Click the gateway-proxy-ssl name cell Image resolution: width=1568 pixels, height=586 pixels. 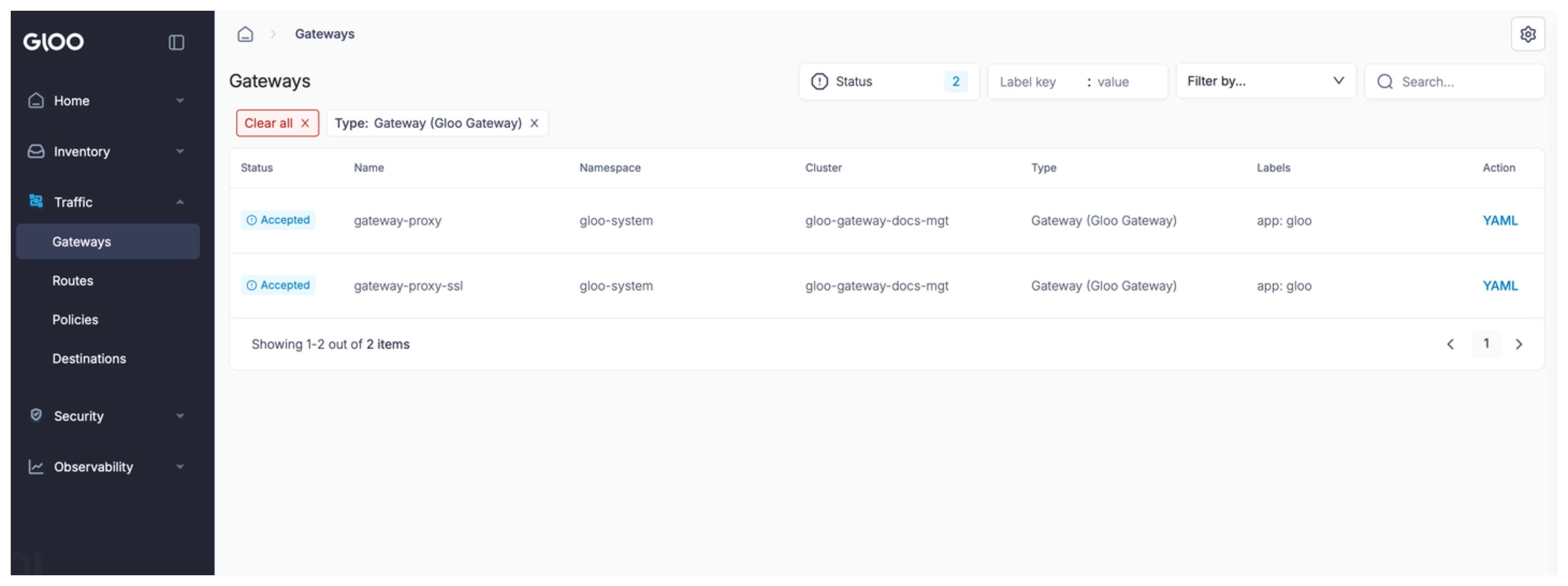(x=408, y=285)
